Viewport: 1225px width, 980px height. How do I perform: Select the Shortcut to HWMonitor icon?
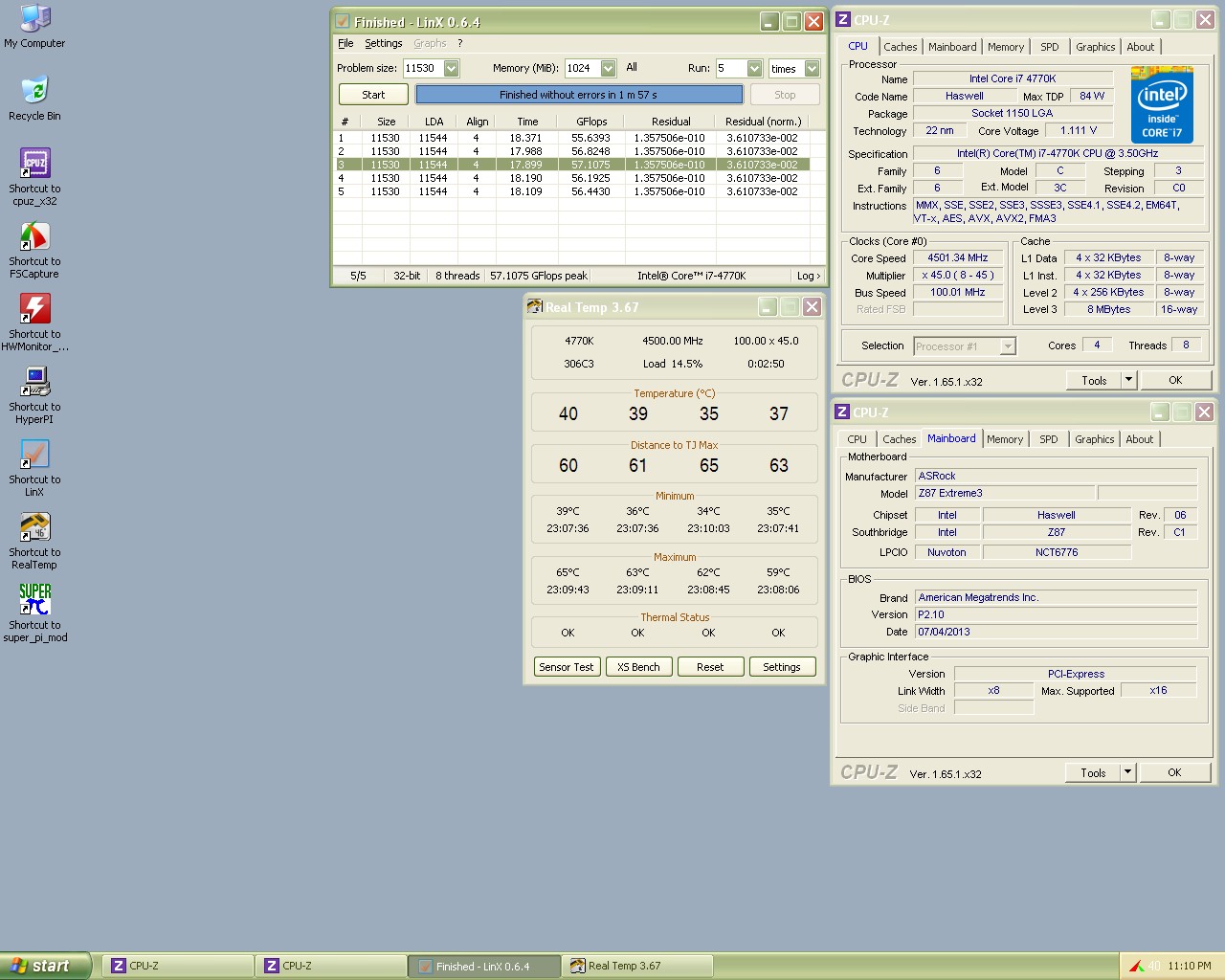pyautogui.click(x=34, y=323)
